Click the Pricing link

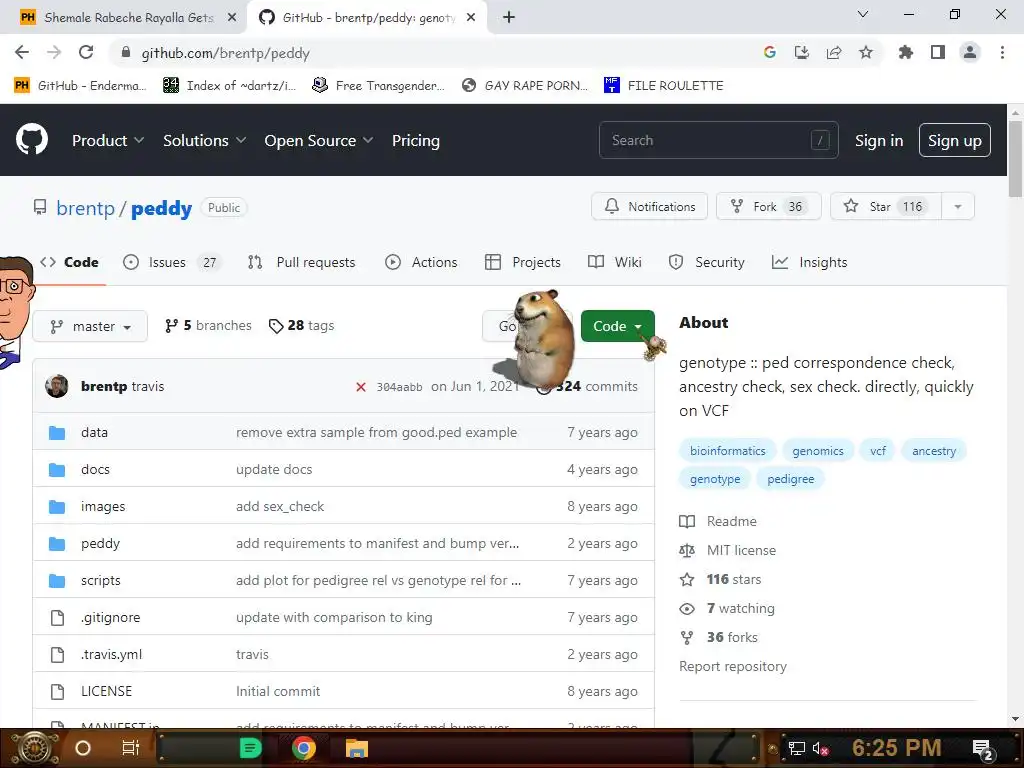coord(415,140)
